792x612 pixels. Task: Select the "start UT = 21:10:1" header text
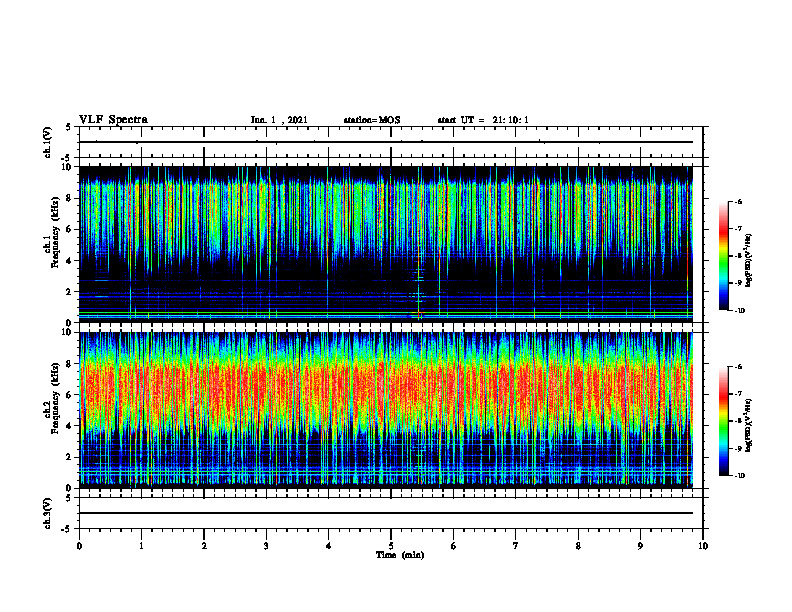point(483,120)
